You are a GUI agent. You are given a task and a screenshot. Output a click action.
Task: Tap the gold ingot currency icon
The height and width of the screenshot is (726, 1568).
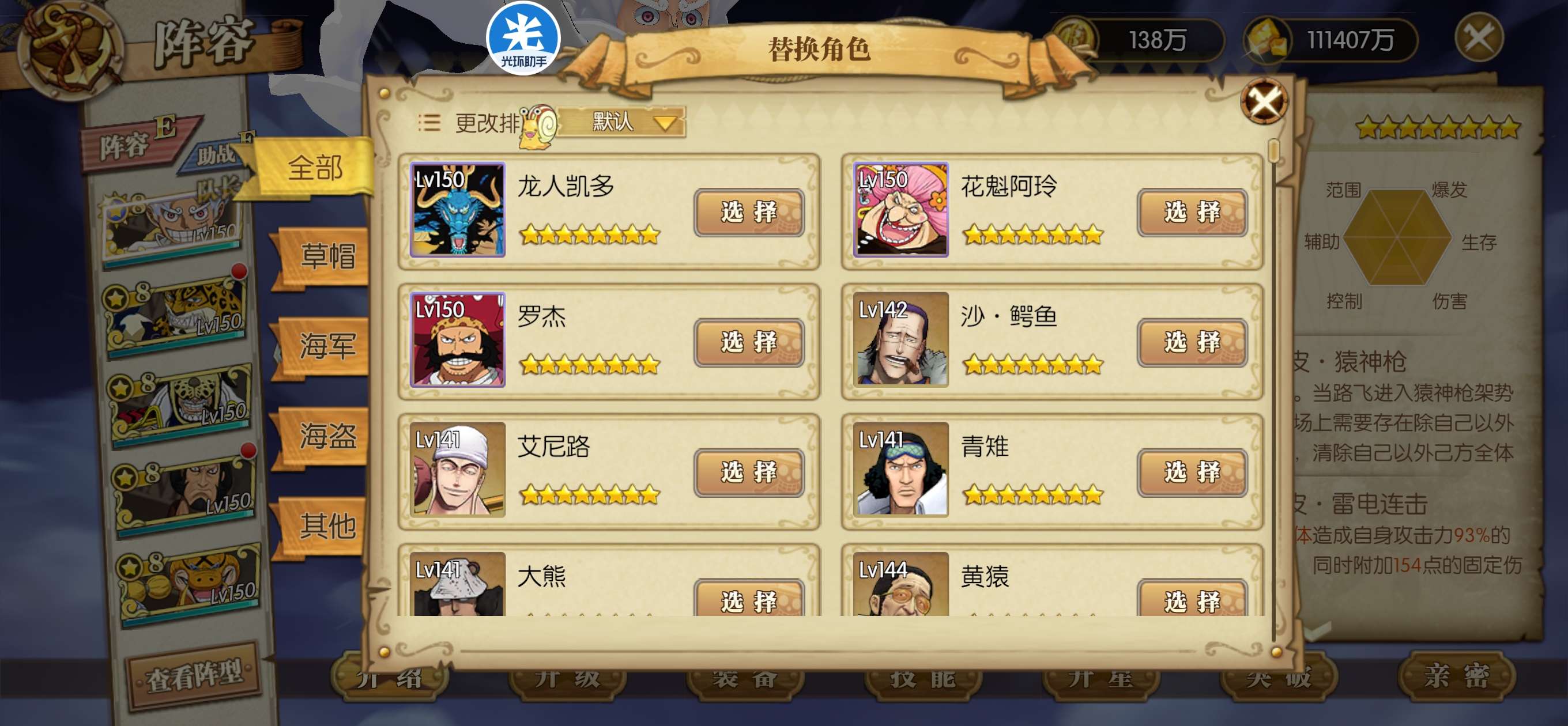pos(1267,40)
